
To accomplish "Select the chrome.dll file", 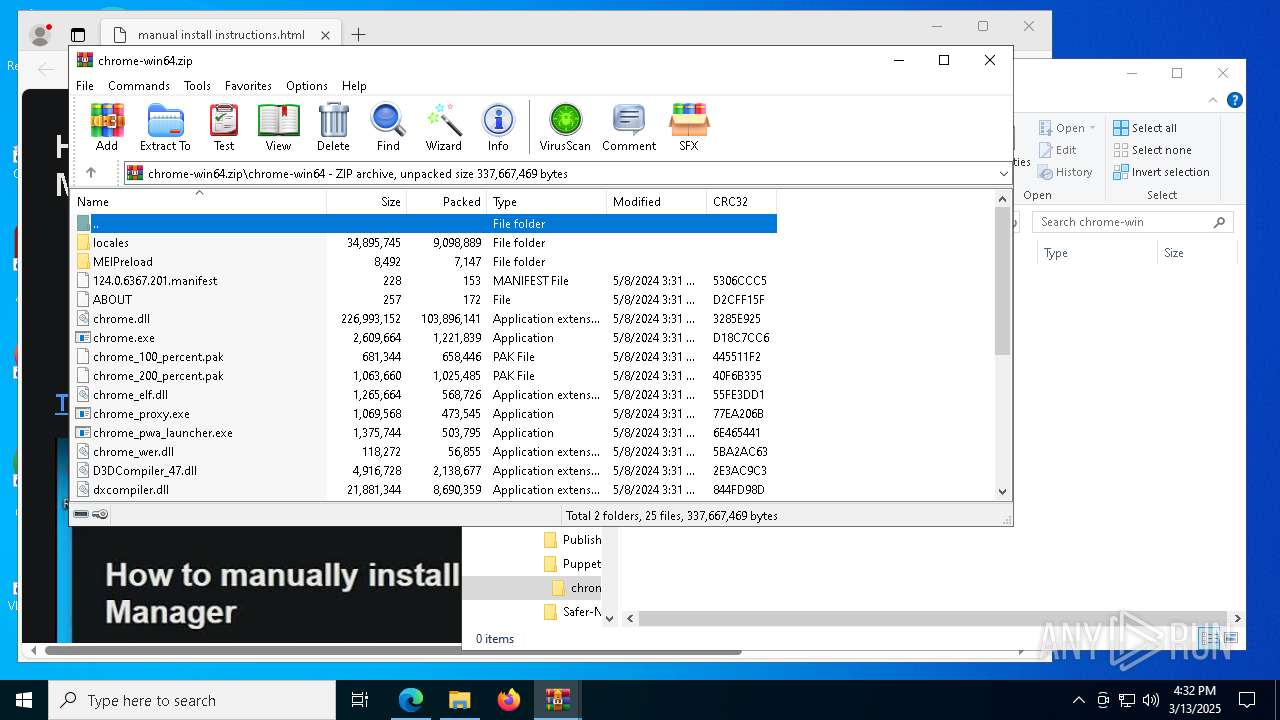I will tap(425, 319).
